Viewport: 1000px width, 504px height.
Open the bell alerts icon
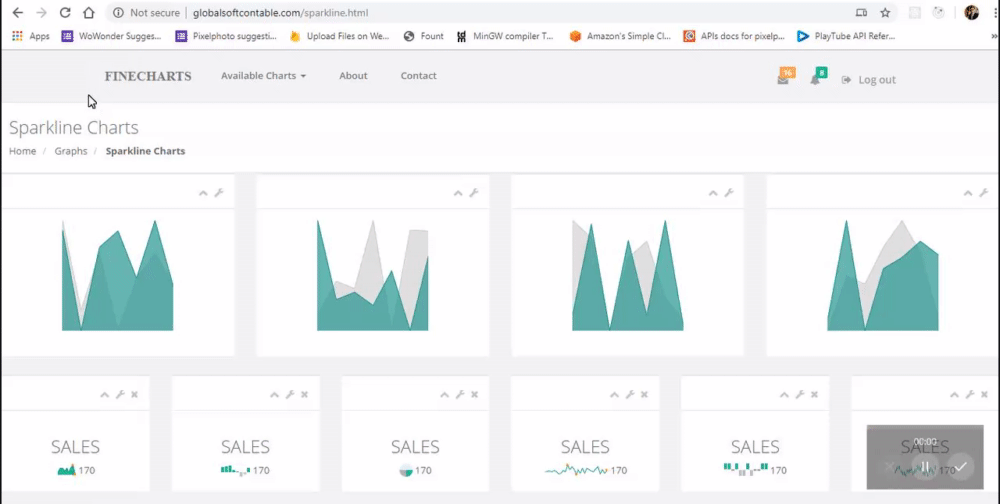point(815,80)
